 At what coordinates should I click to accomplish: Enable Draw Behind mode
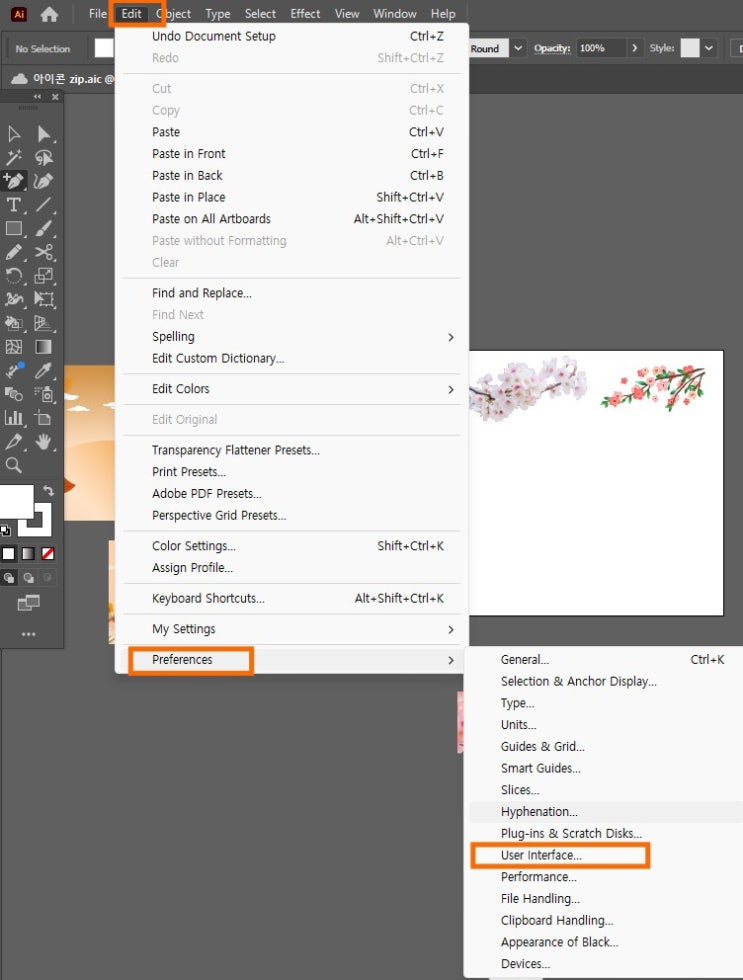point(28,578)
